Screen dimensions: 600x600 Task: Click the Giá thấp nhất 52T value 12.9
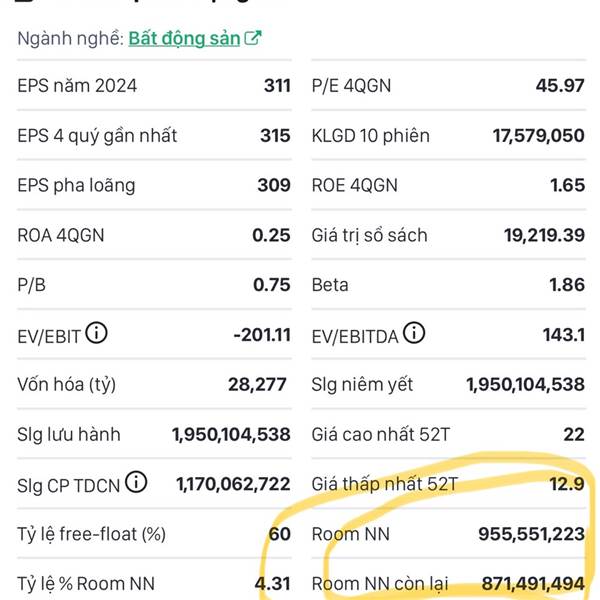click(567, 484)
